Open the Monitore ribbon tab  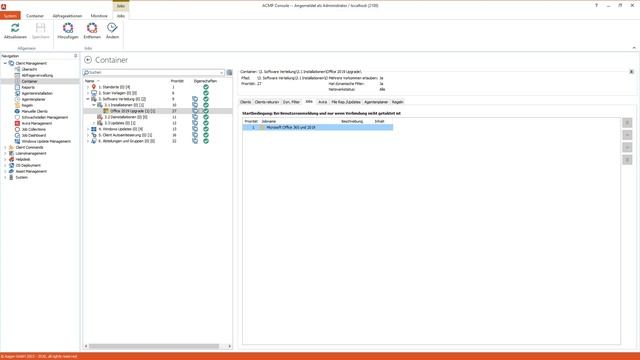pyautogui.click(x=99, y=16)
